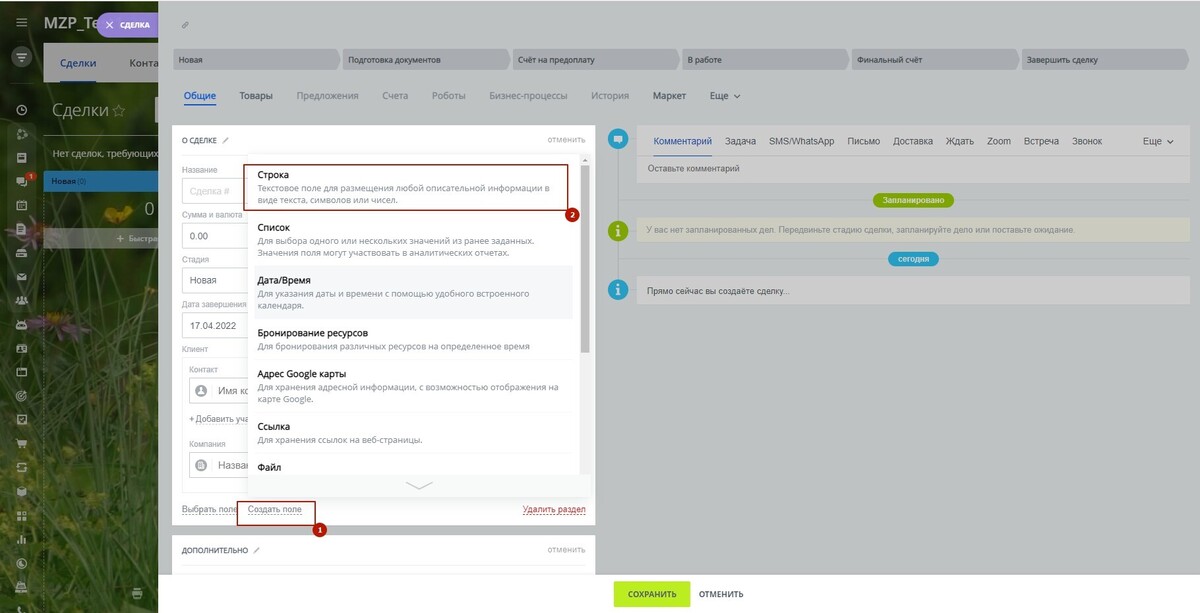Viewport: 1200px width, 613px height.
Task: Open the История tab
Action: [x=610, y=96]
